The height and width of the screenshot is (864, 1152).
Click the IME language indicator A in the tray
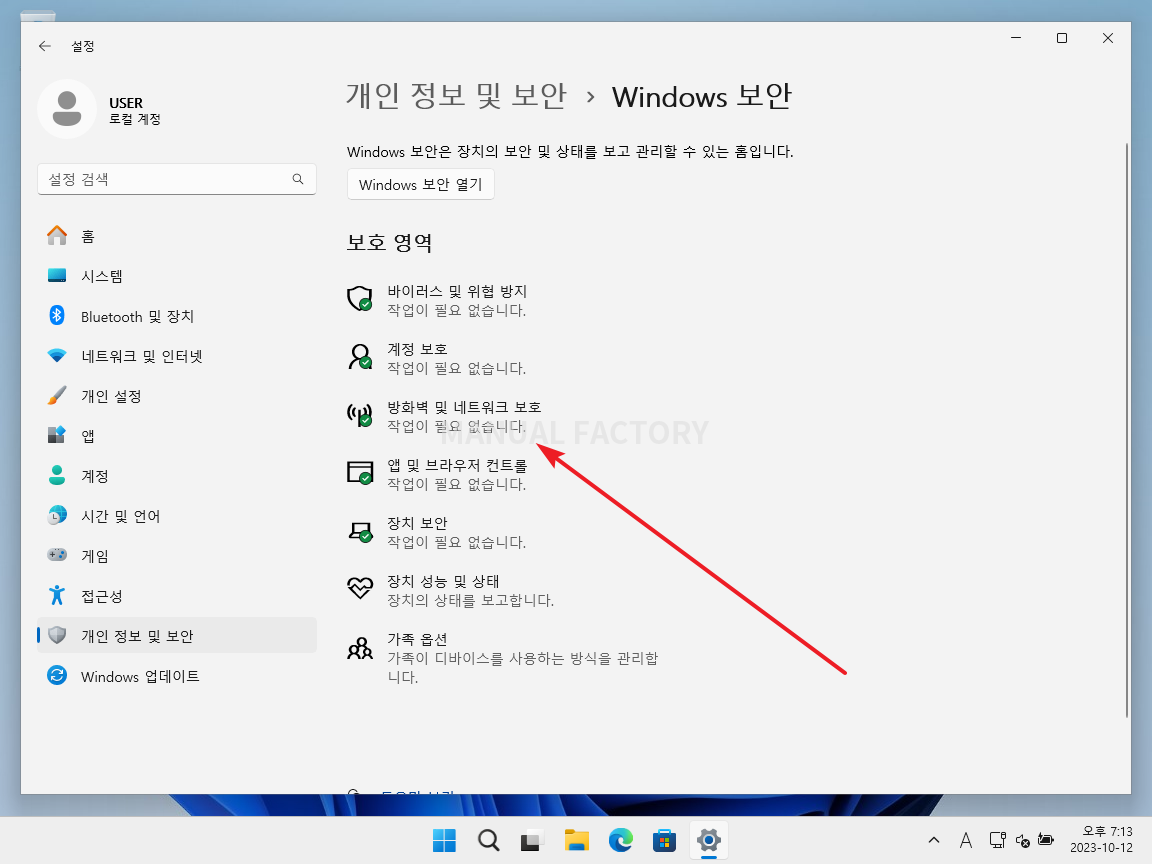[965, 840]
